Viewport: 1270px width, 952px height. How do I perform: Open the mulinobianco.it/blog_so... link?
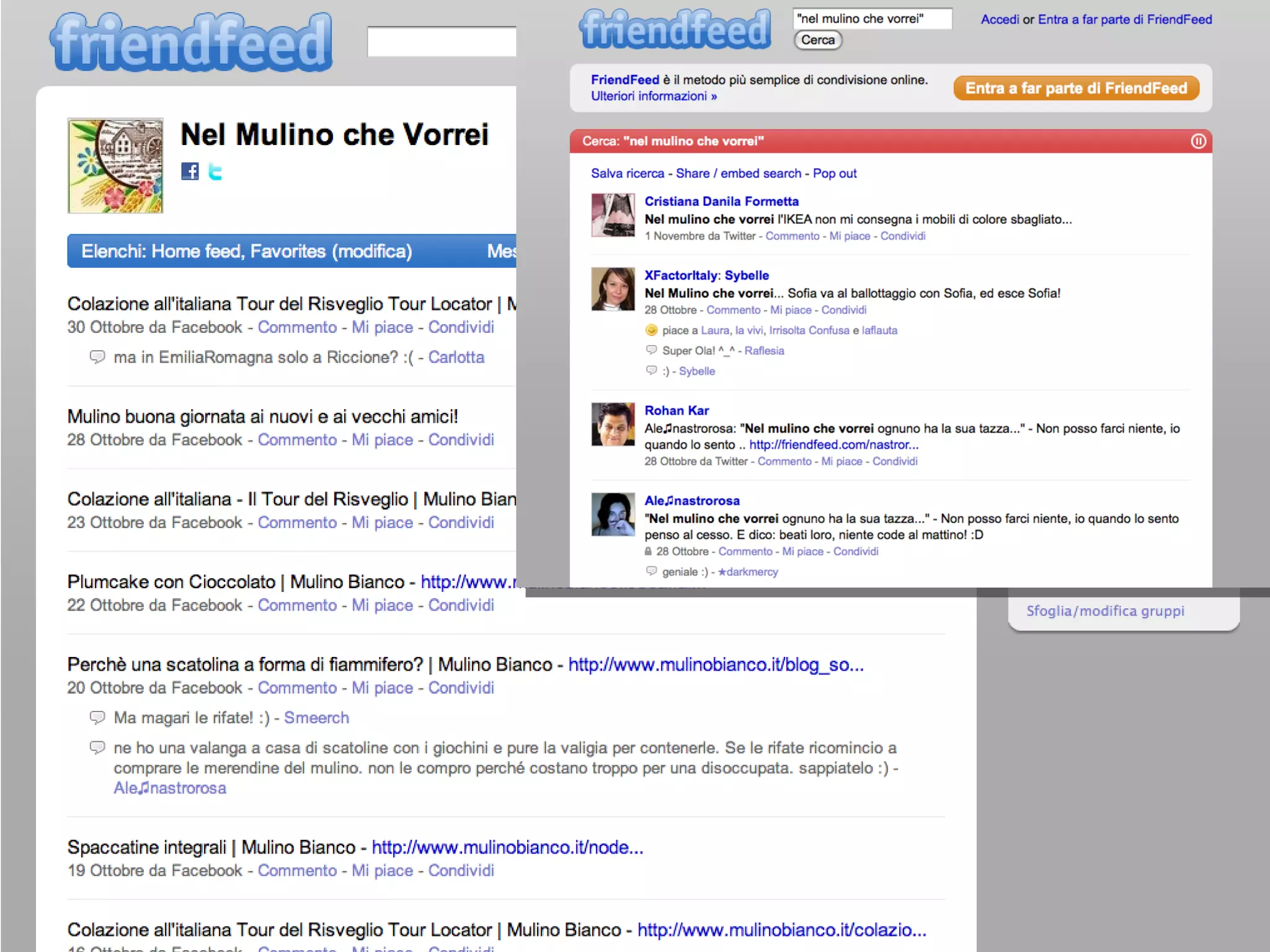(716, 664)
